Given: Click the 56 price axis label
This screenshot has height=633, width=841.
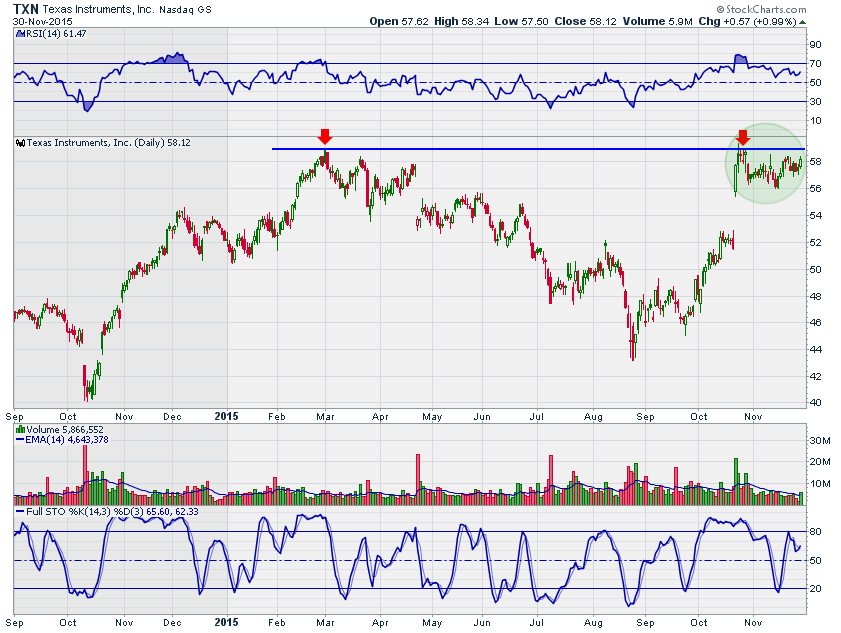Looking at the screenshot, I should (x=815, y=188).
